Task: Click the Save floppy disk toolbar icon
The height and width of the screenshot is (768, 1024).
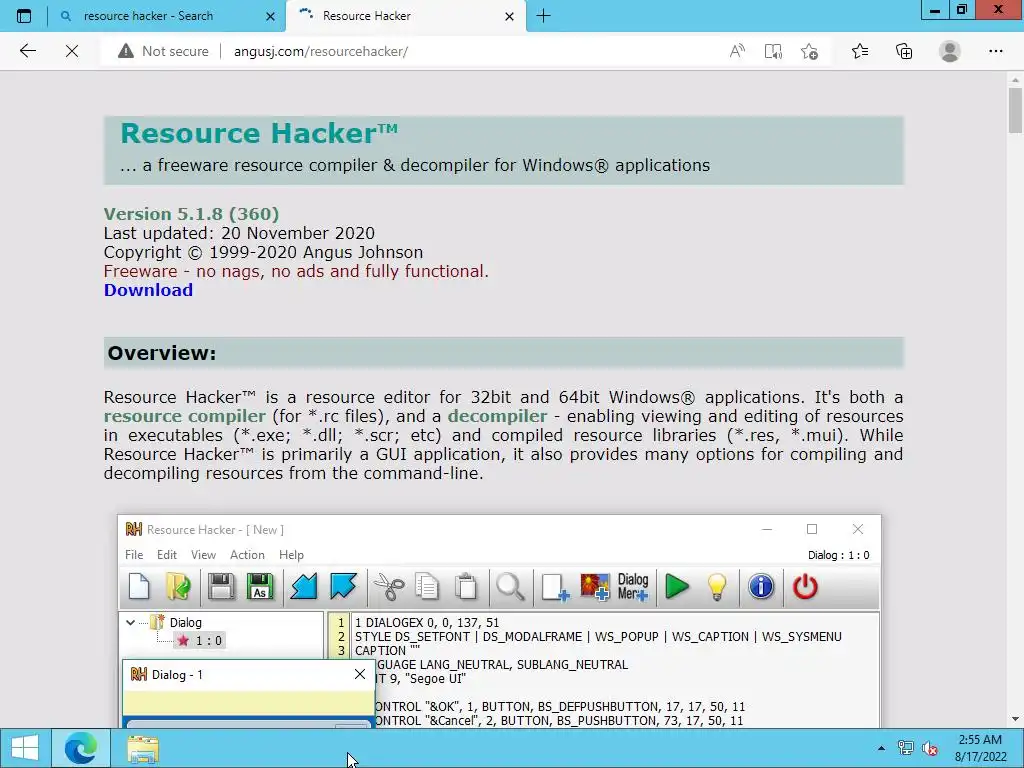Action: click(221, 586)
